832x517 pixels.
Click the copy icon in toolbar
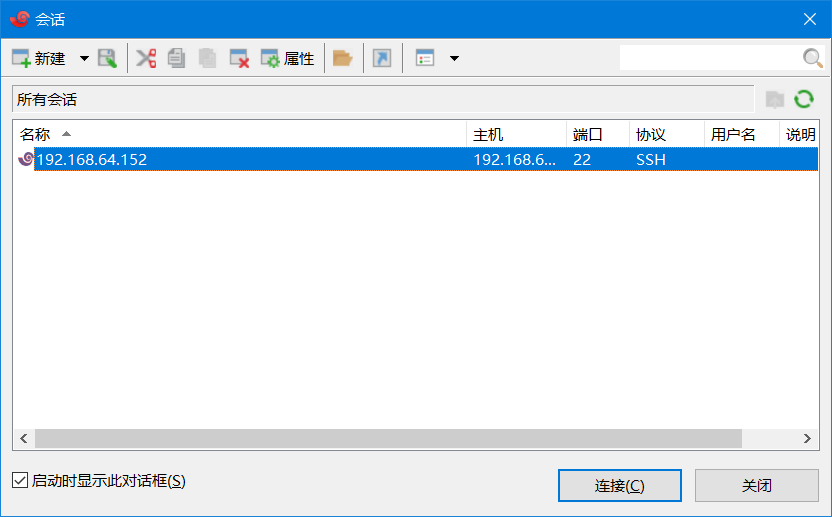[x=176, y=58]
